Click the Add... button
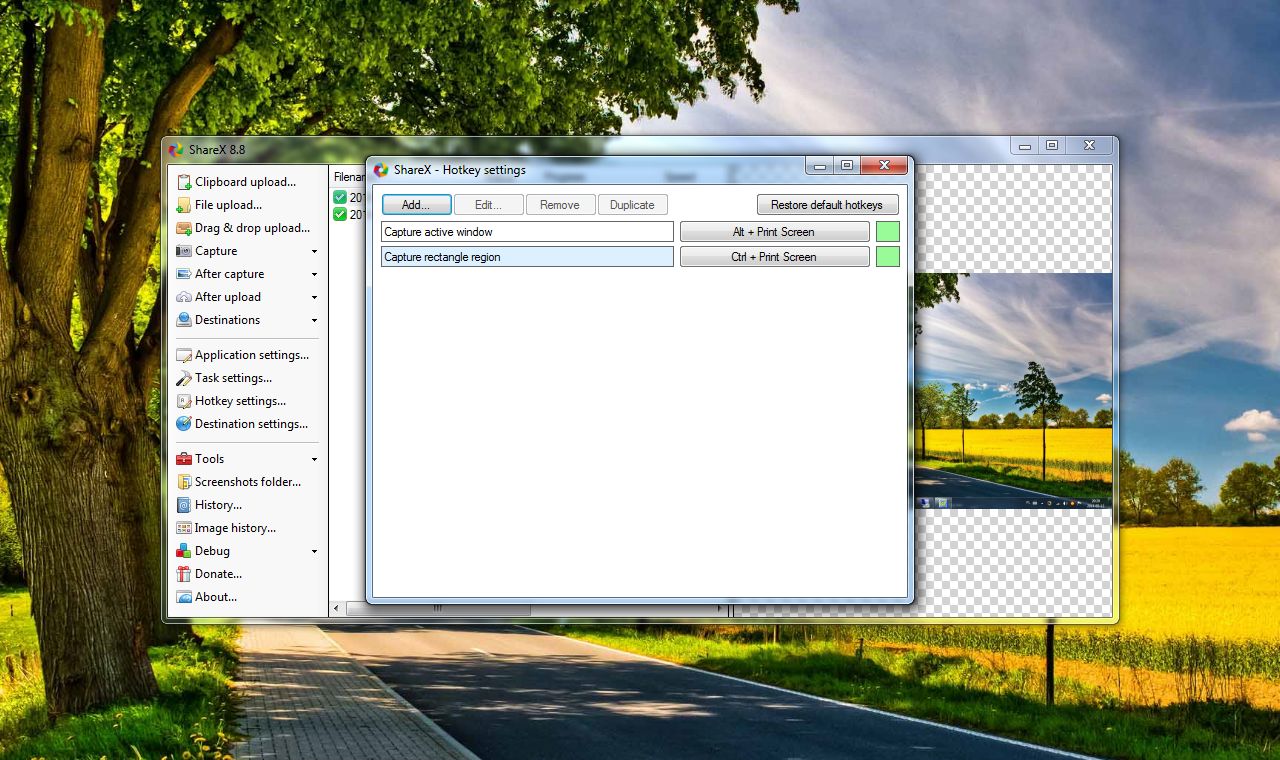Screen dimensions: 1280x760 point(416,205)
